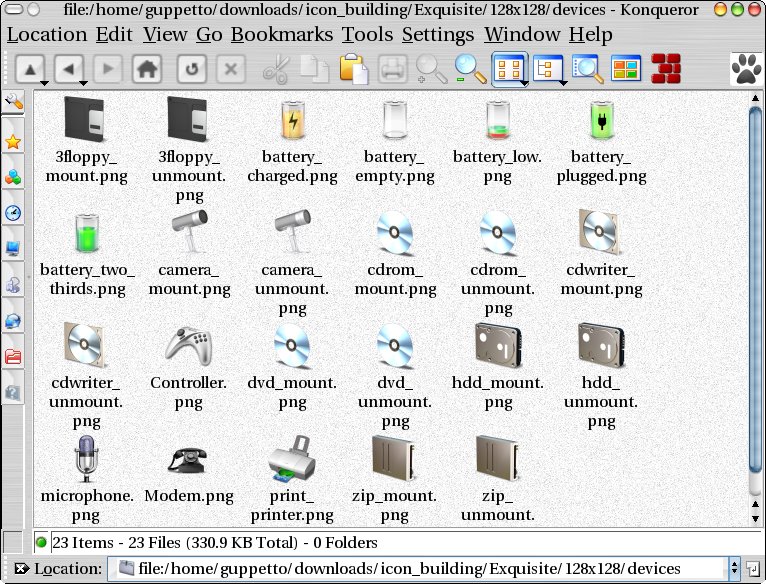
Task: Open the Window menu
Action: click(x=522, y=34)
